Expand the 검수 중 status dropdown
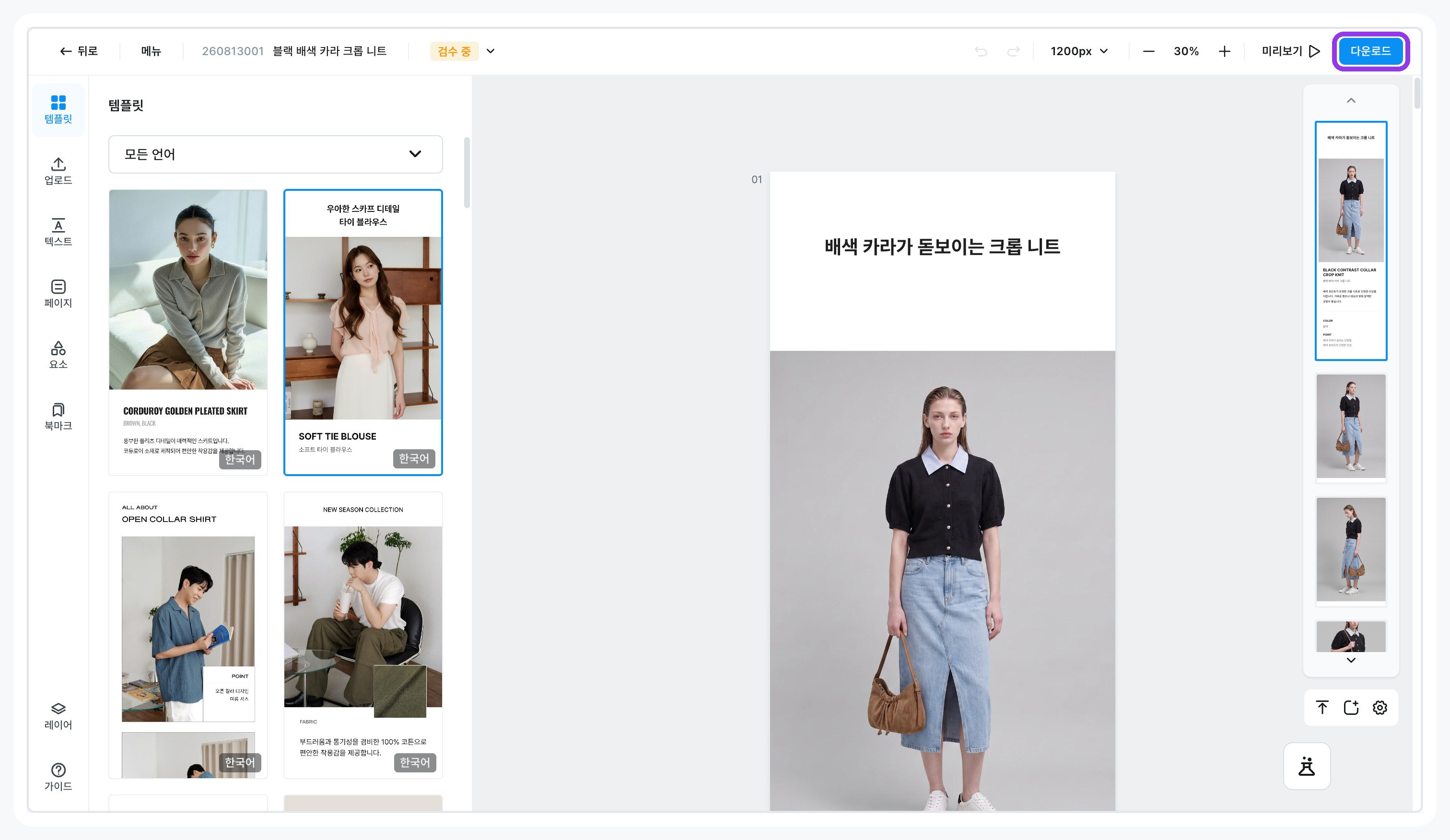 491,51
